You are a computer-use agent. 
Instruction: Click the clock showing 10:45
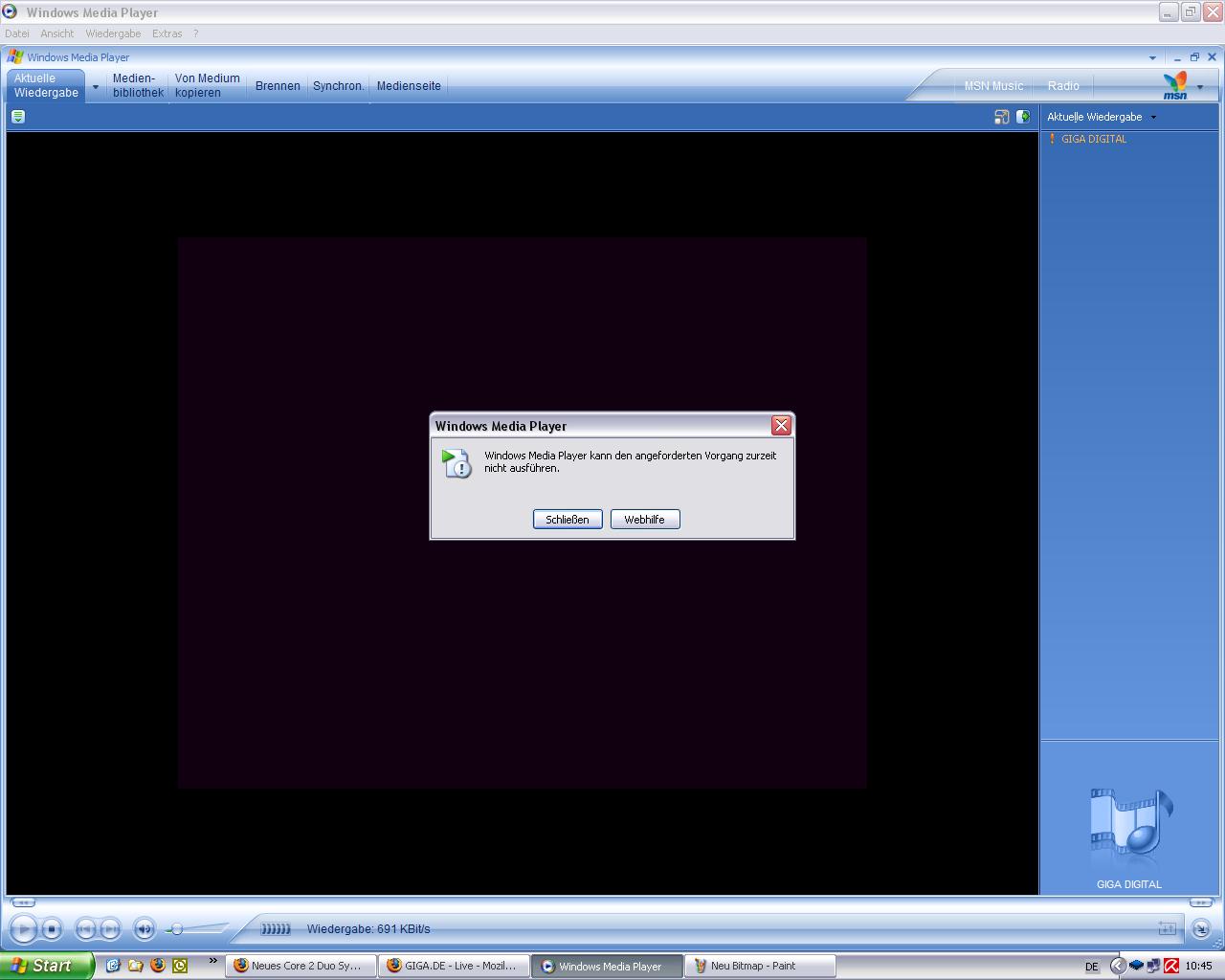[x=1198, y=966]
